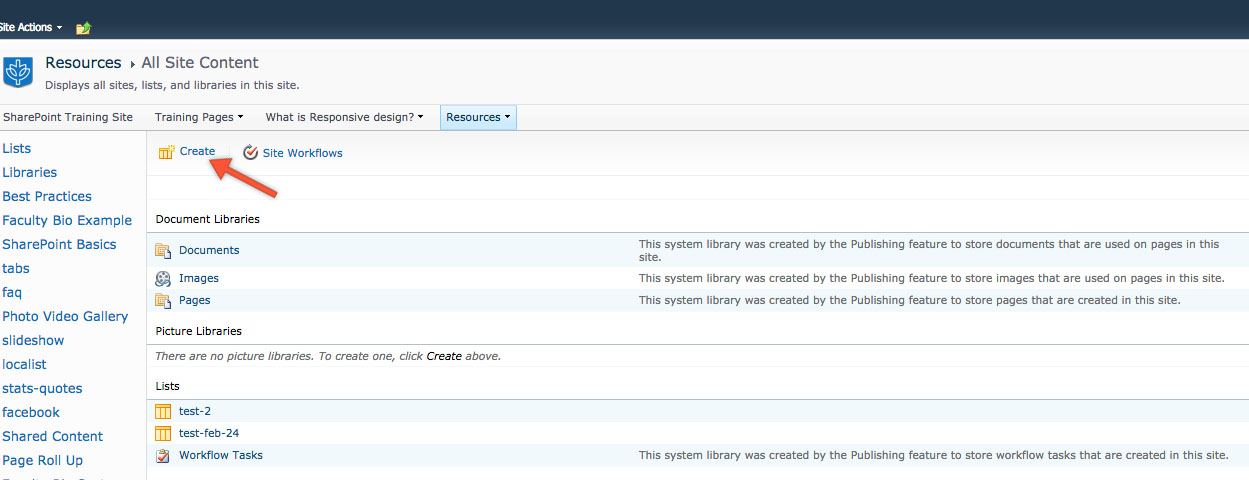This screenshot has width=1249, height=480.
Task: Click the test-2 list icon
Action: tap(164, 411)
